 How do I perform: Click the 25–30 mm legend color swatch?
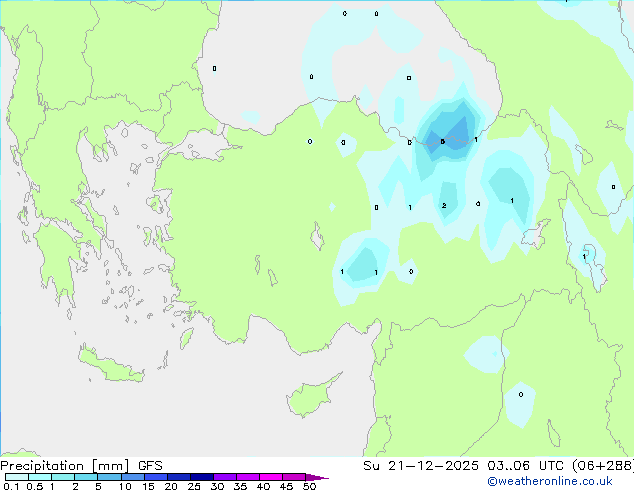[201, 477]
